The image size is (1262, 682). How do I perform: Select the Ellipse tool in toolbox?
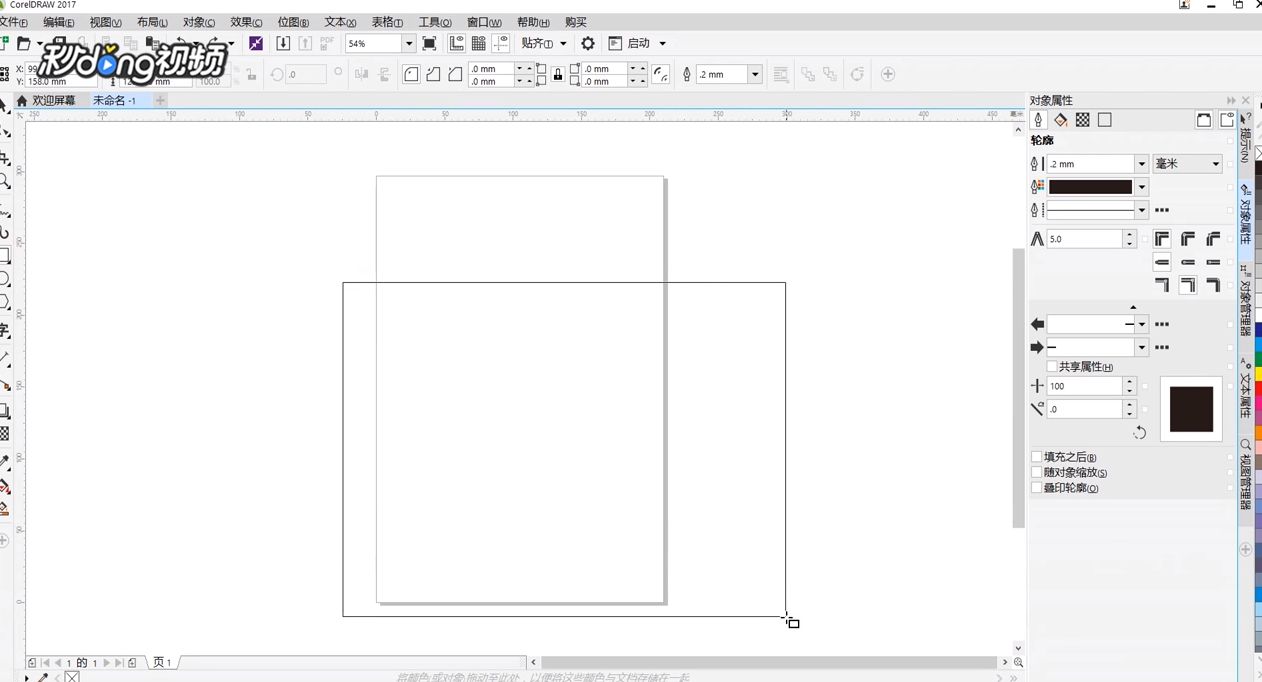[x=5, y=279]
